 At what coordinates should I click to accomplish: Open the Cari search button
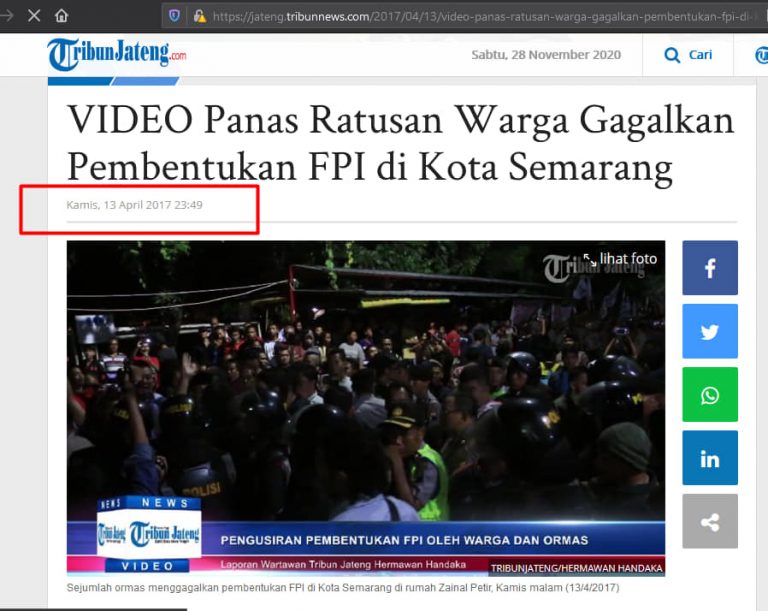(x=688, y=55)
